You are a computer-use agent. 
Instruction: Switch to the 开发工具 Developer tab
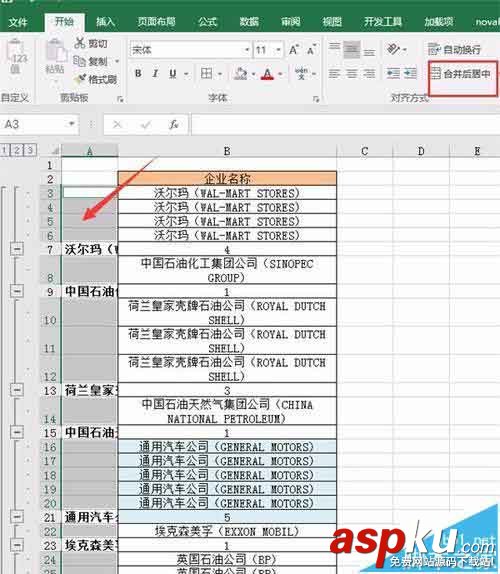click(383, 22)
